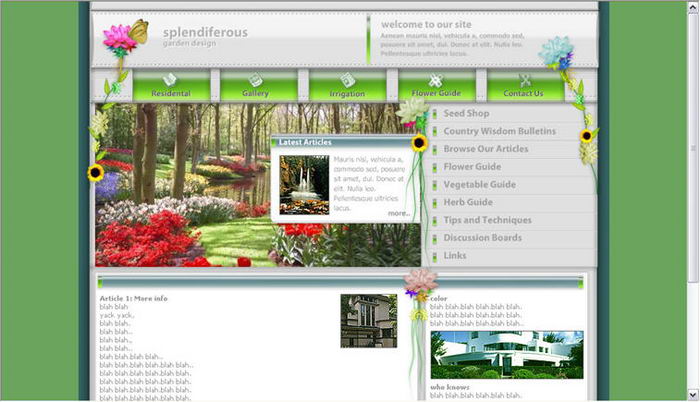Select Browse Our Articles in sidebar
700x402 pixels.
486,149
